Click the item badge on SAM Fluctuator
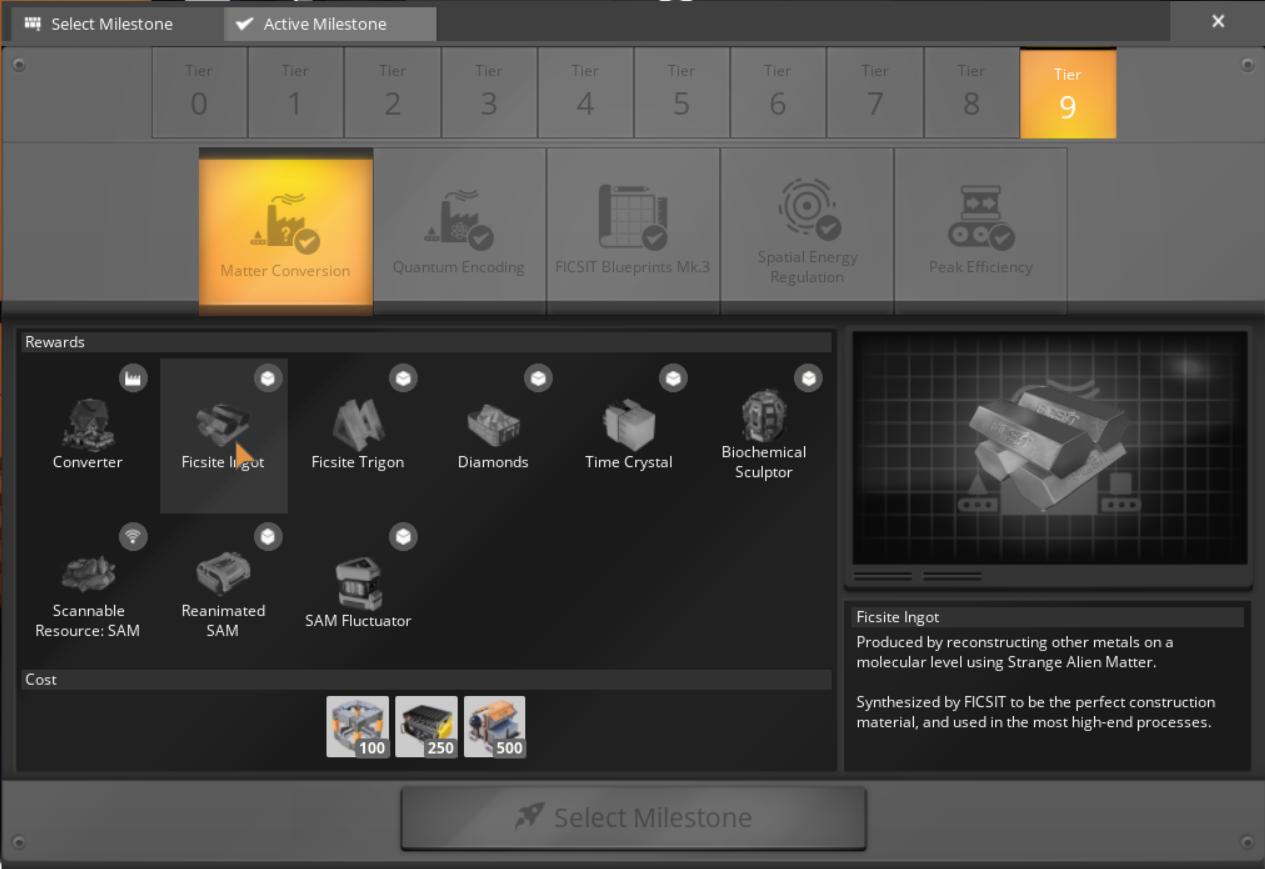The image size is (1265, 869). tap(403, 536)
